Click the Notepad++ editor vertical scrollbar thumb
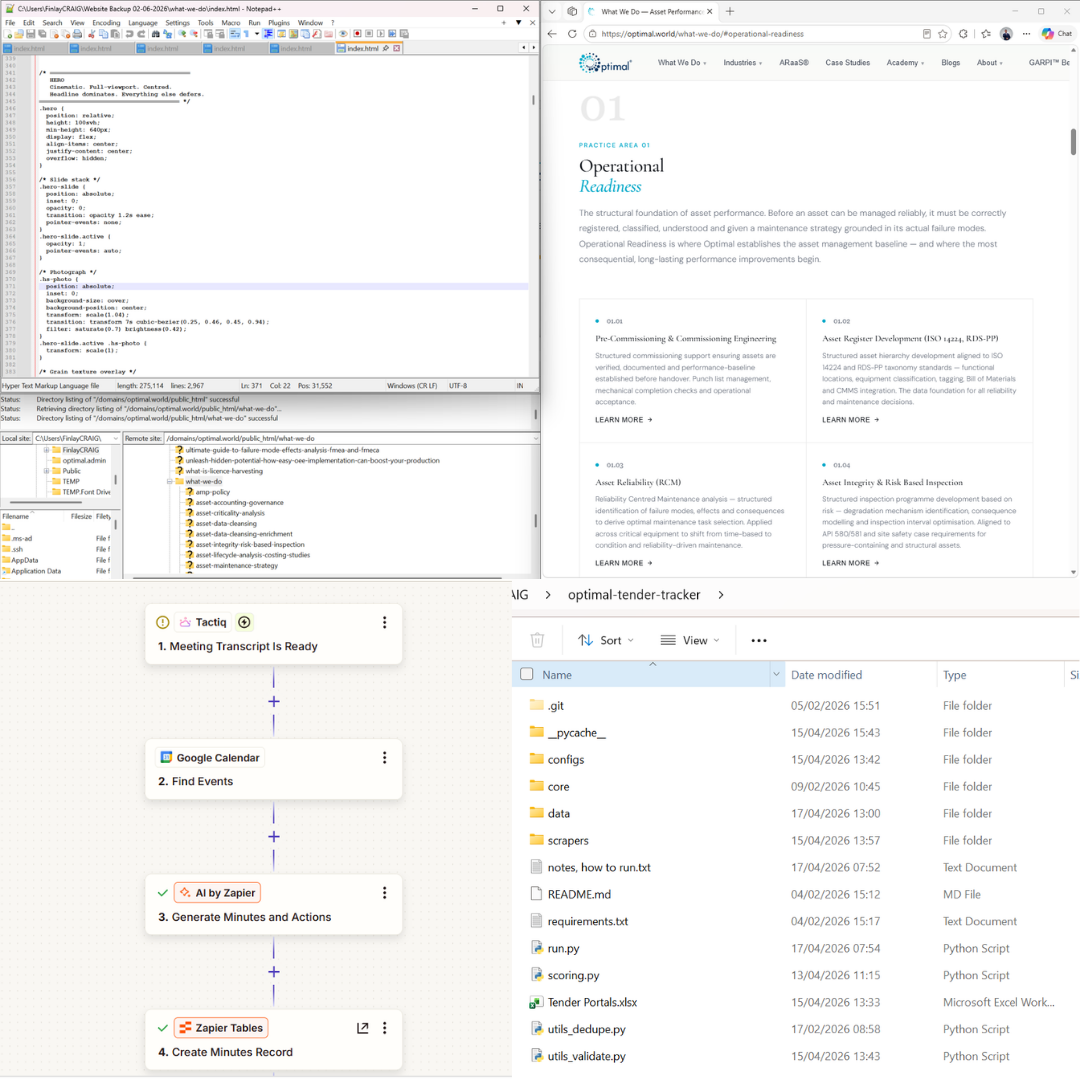This screenshot has height=1080, width=1080. coord(533,100)
